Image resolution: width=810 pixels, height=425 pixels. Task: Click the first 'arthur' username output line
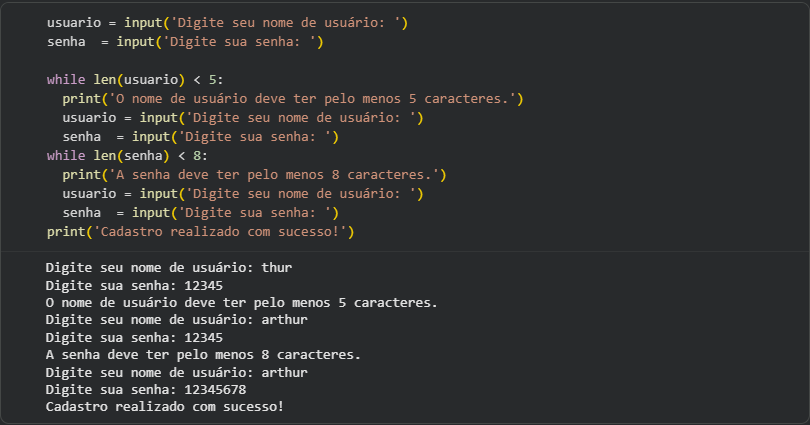[176, 319]
